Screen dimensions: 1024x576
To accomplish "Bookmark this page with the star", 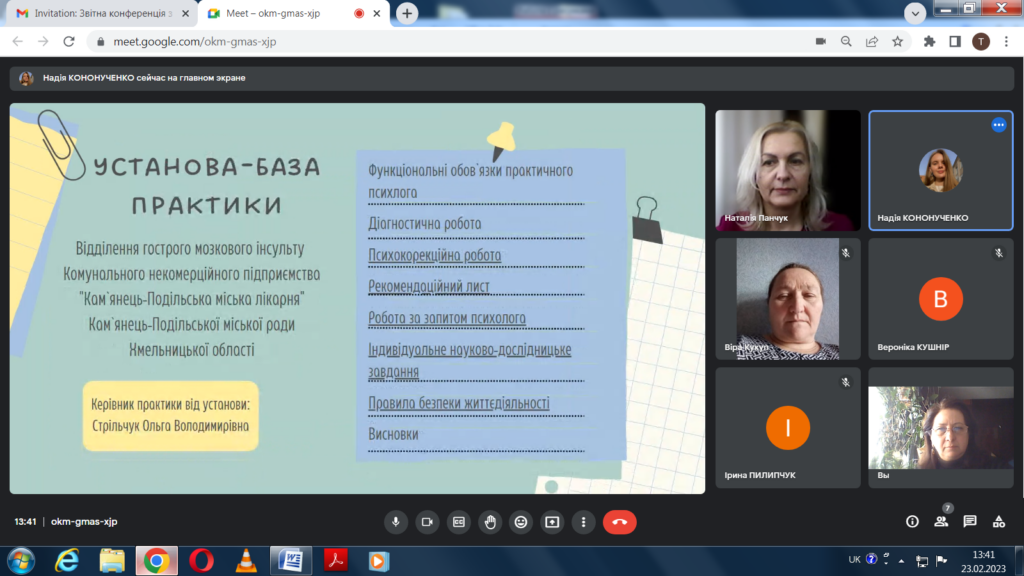I will [x=897, y=41].
